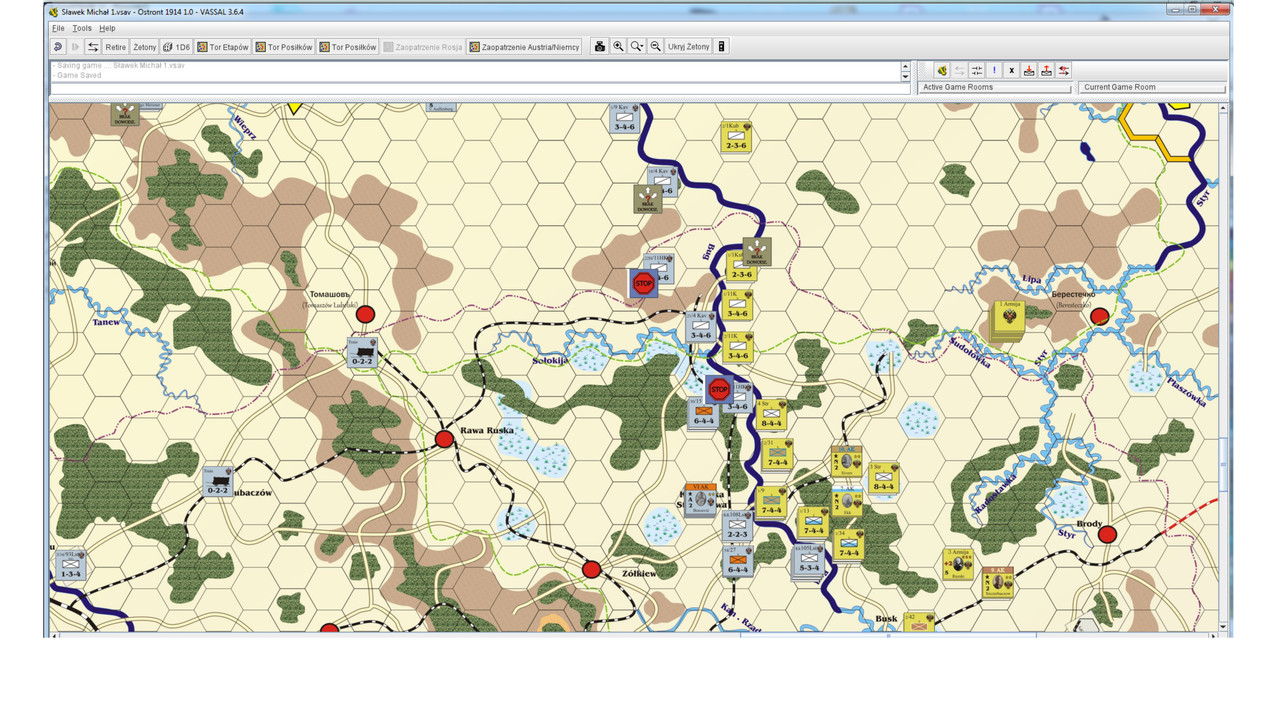Open Zaopatrzenie Austria/Niemcy supply chart

[524, 47]
